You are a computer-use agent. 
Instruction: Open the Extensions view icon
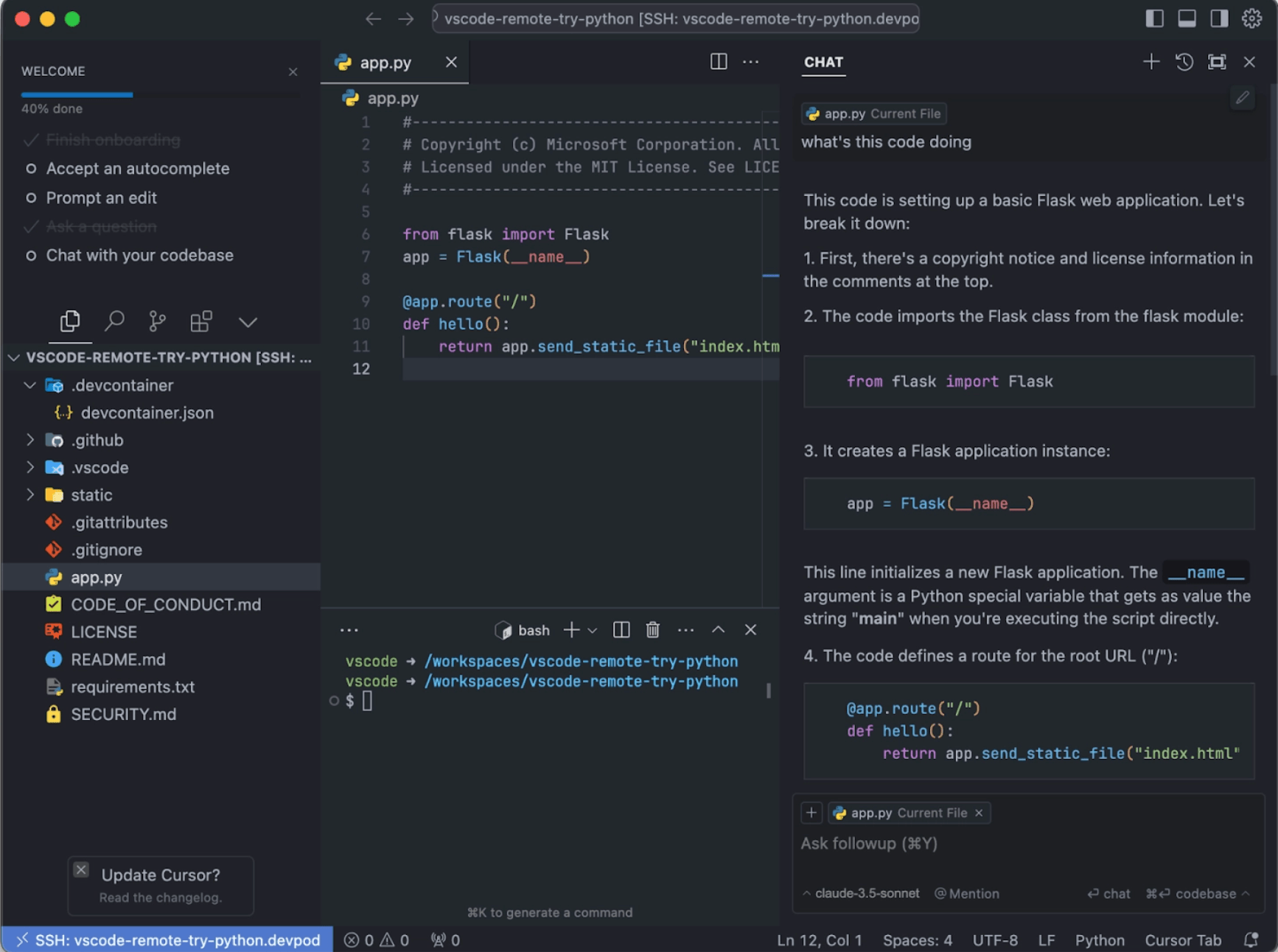200,321
